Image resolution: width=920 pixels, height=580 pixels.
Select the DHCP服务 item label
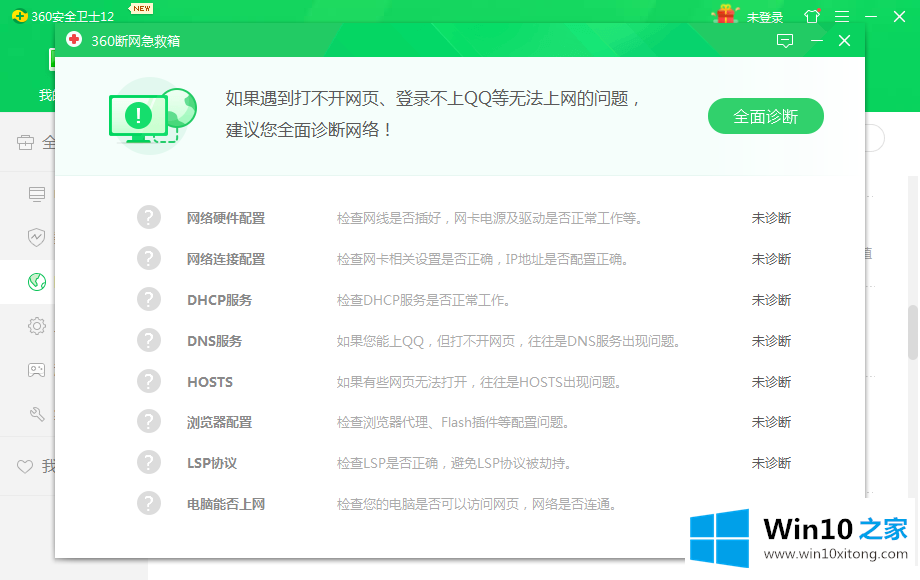click(219, 300)
